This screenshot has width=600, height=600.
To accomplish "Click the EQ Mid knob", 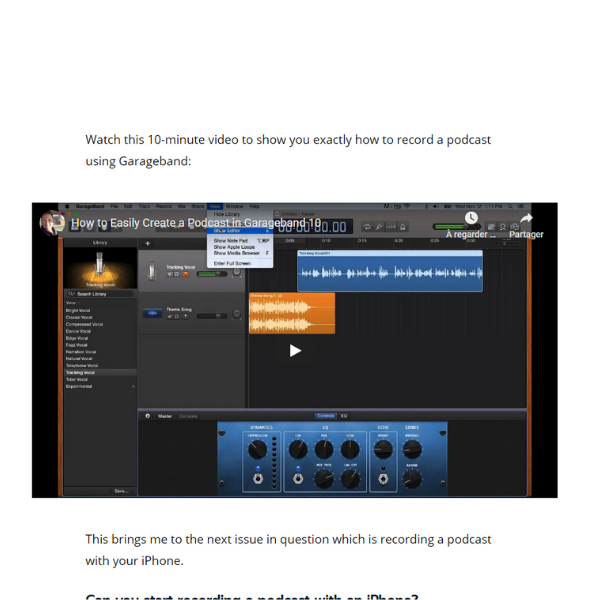I will click(324, 449).
